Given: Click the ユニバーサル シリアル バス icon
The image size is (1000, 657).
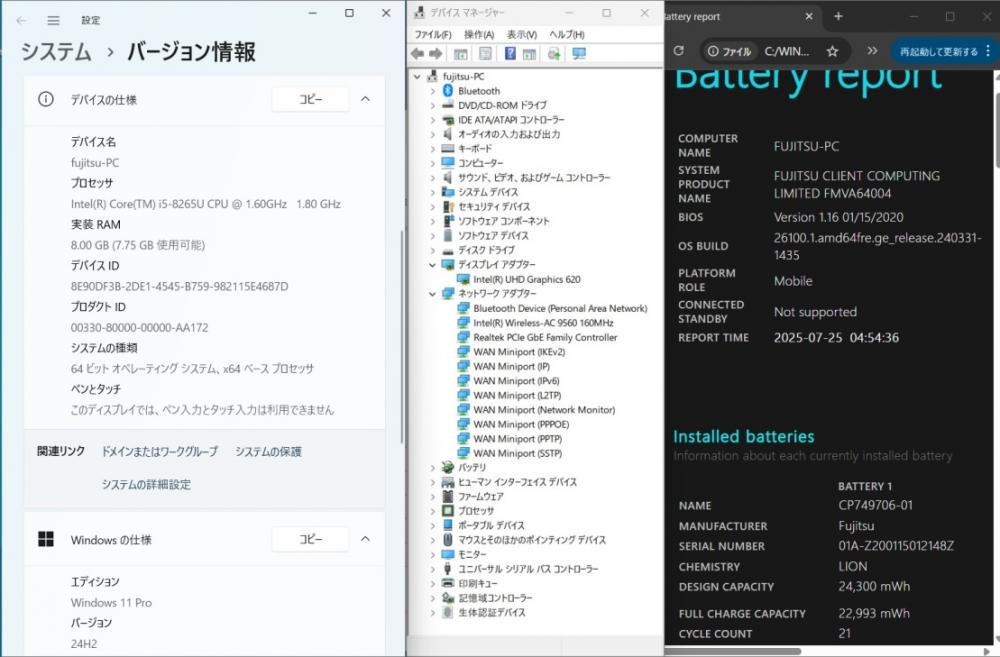Looking at the screenshot, I should tap(448, 569).
